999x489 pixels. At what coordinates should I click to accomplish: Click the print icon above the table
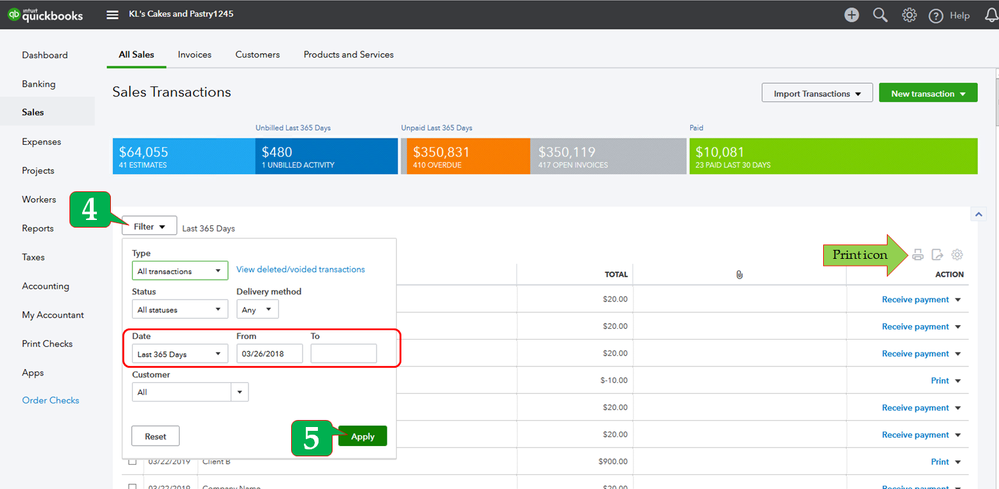(x=917, y=255)
